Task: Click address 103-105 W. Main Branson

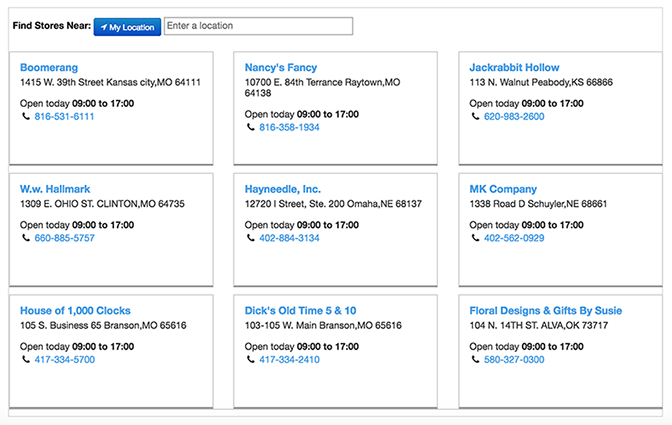Action: click(323, 326)
